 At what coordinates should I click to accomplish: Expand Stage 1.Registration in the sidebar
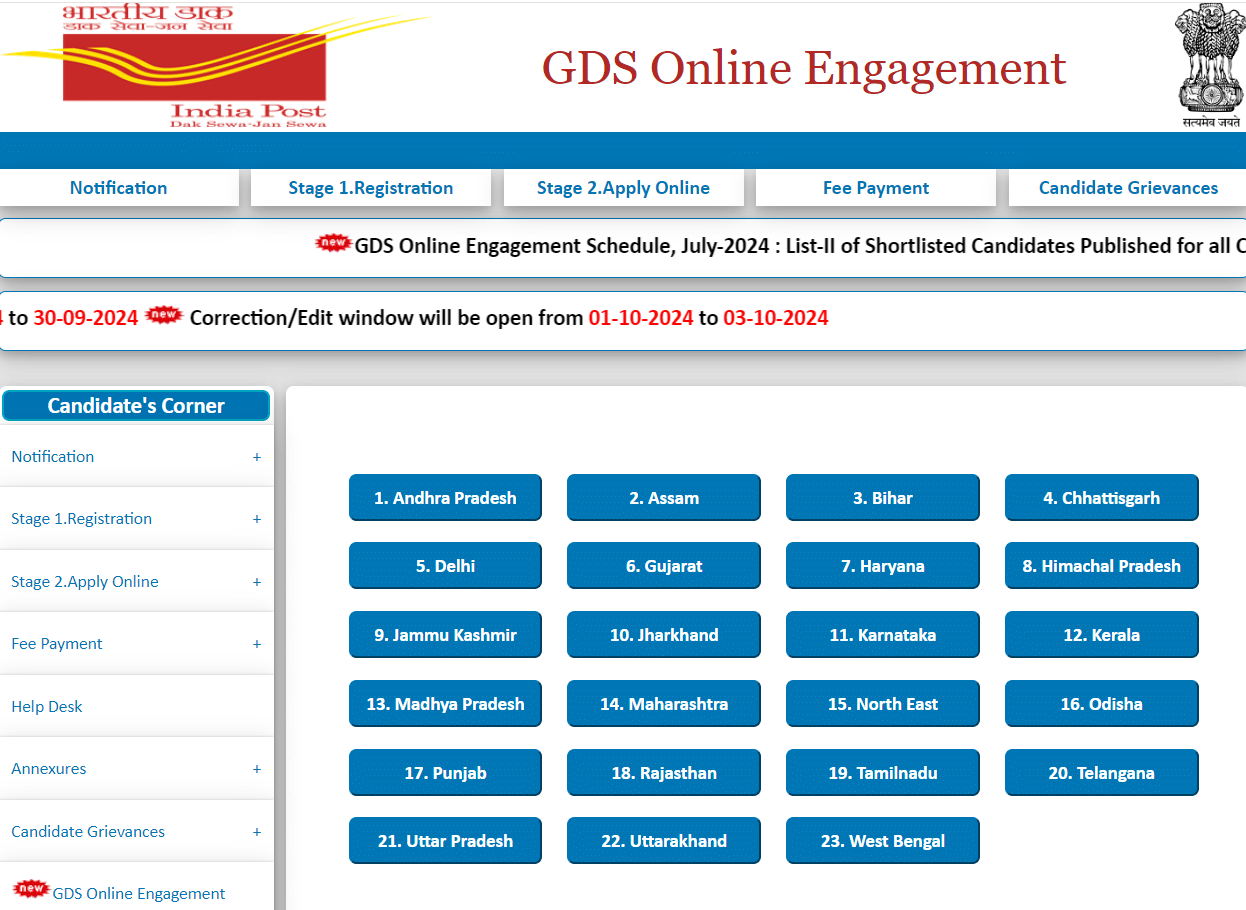tap(136, 519)
